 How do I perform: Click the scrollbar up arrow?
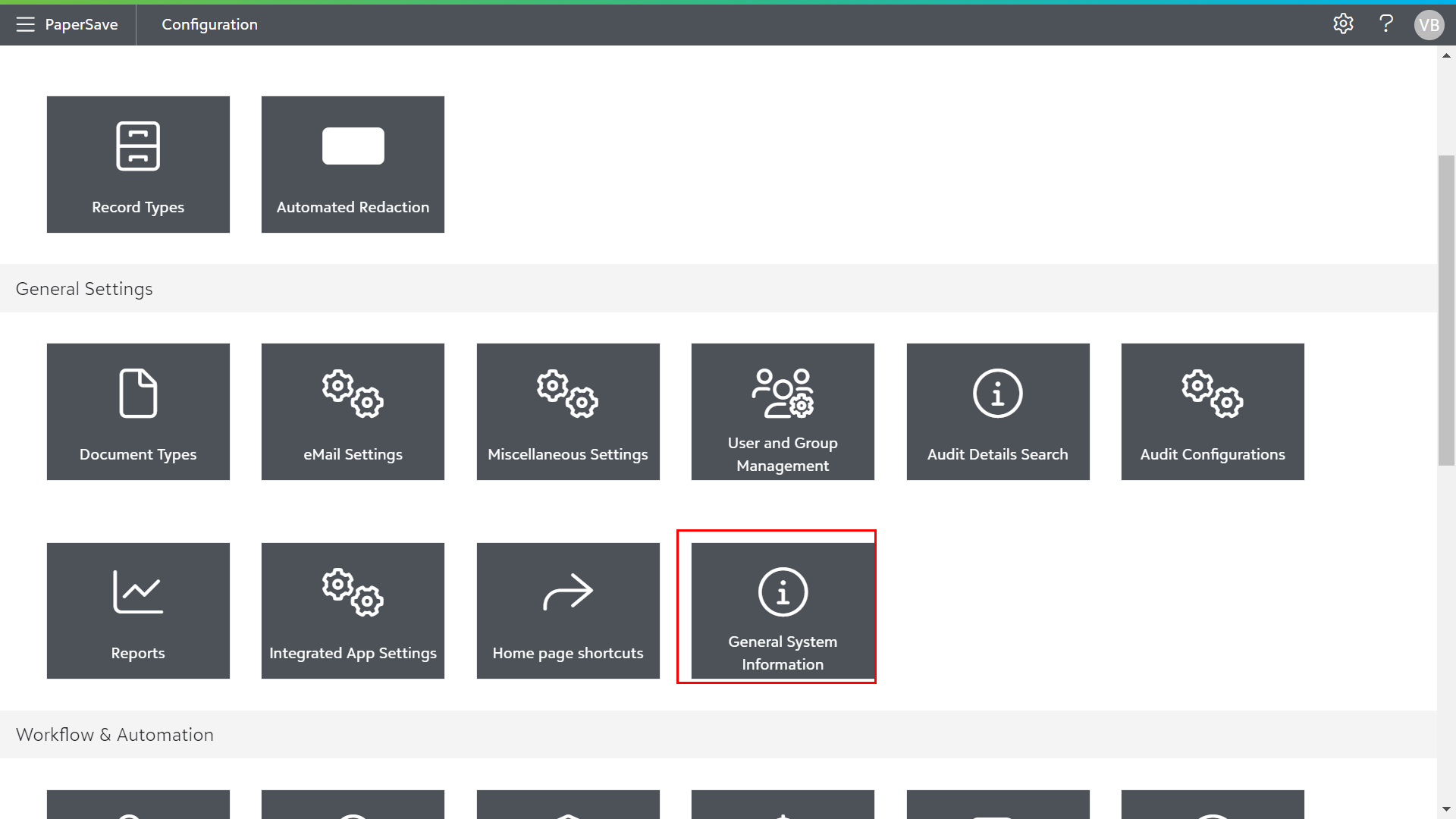click(x=1446, y=55)
